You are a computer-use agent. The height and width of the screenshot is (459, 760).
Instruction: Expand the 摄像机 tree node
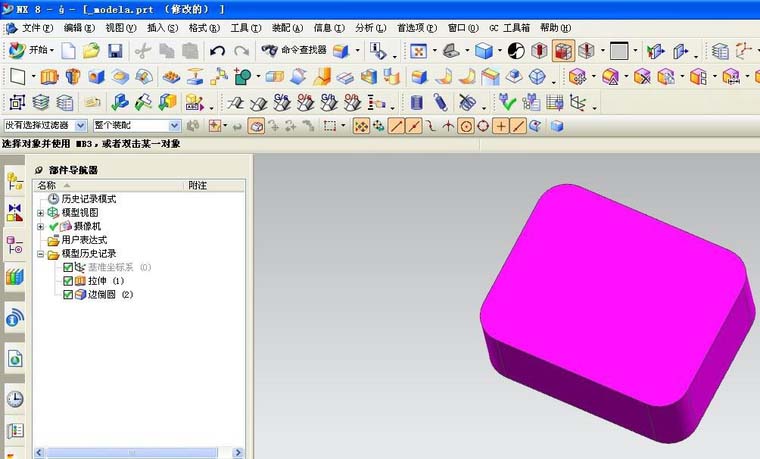(40, 226)
